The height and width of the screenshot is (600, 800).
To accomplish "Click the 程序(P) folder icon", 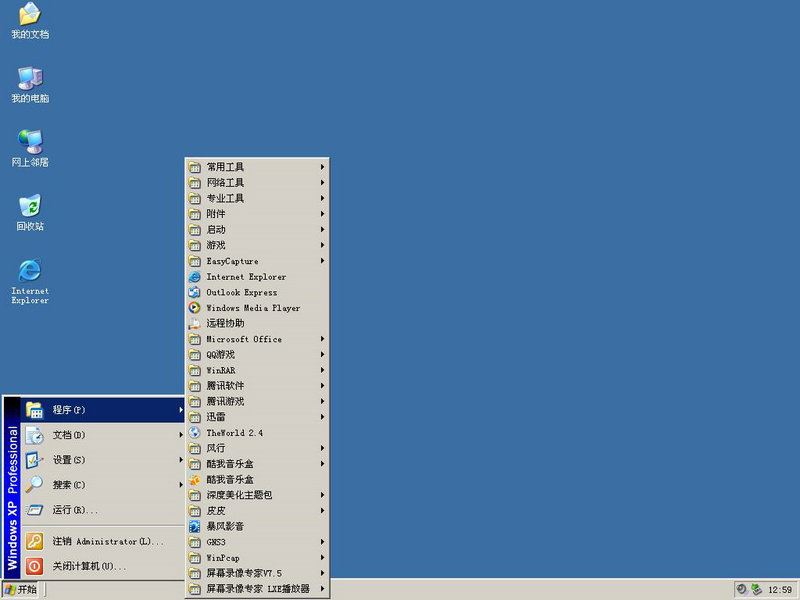I will pos(34,410).
